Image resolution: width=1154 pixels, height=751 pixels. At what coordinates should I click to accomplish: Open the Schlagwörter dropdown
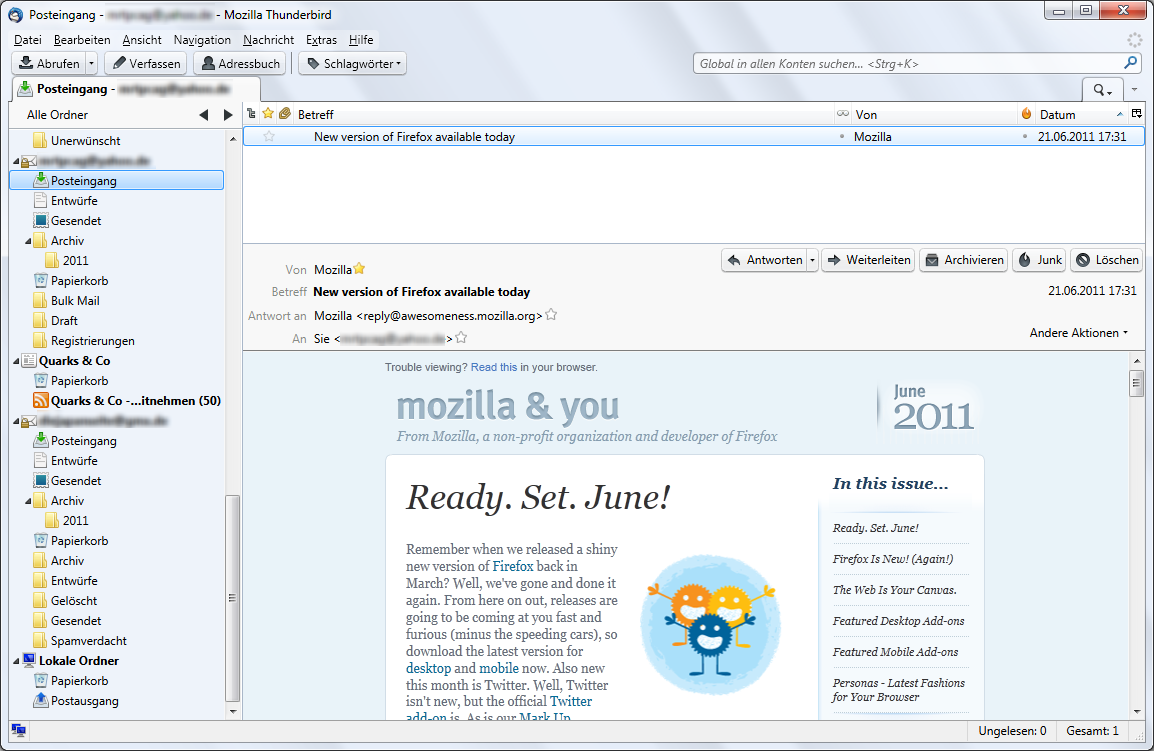354,64
